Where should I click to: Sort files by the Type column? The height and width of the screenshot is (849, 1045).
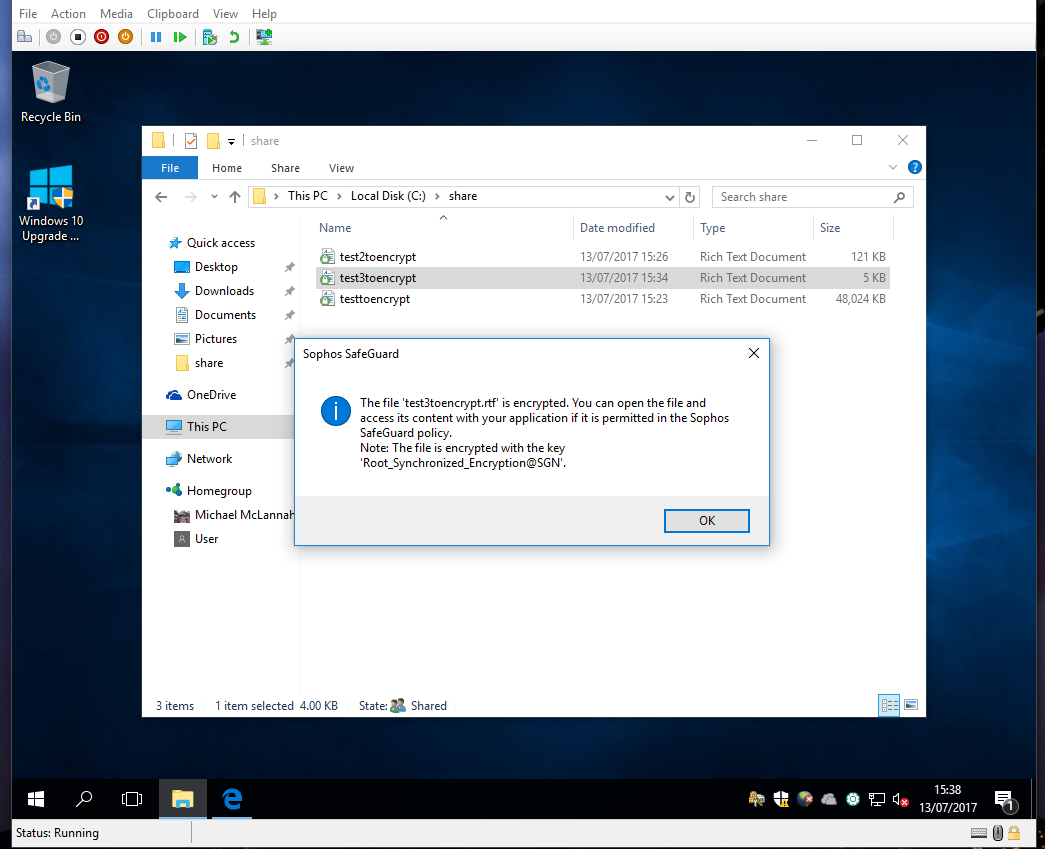point(753,228)
